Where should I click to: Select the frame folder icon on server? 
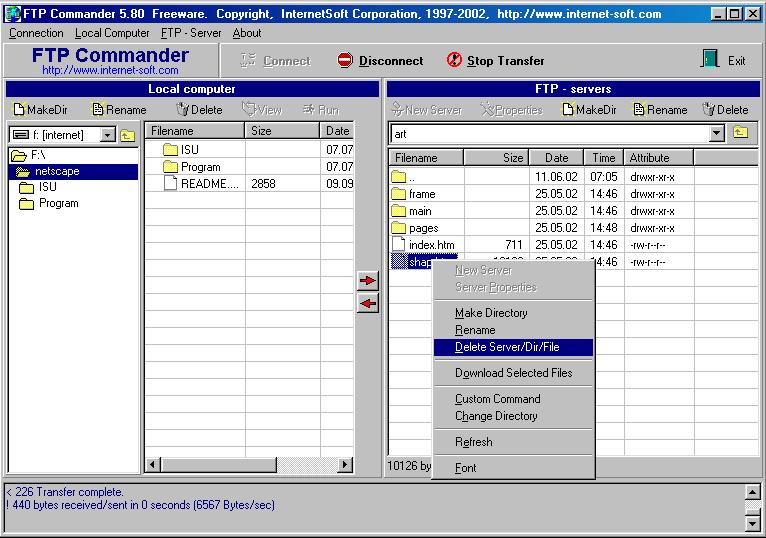pyautogui.click(x=399, y=194)
